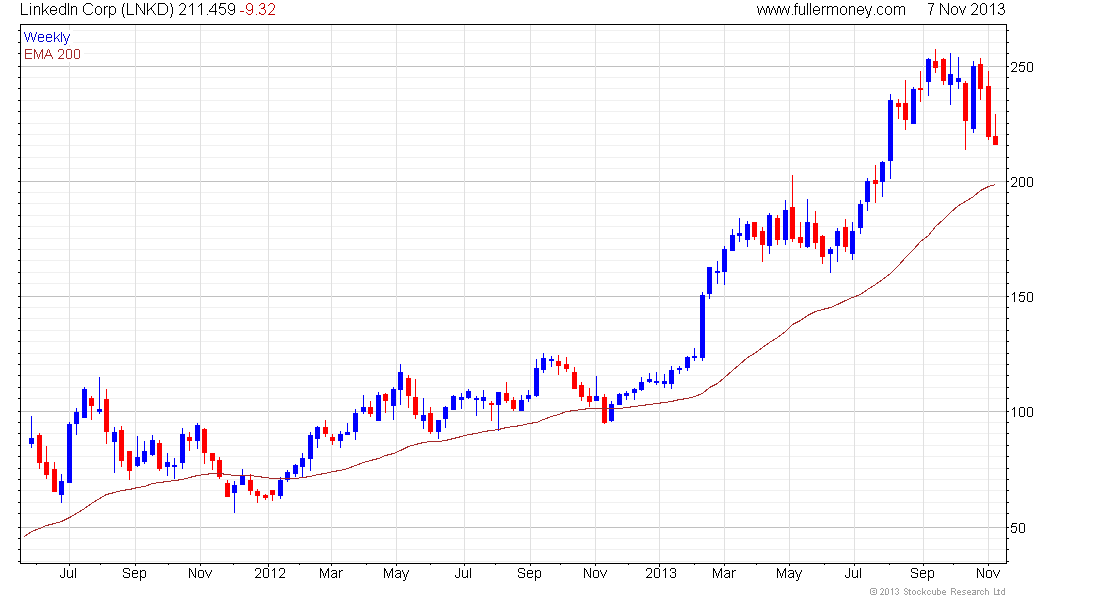Click the 50 price axis label
This screenshot has width=1100, height=600.
[1018, 528]
